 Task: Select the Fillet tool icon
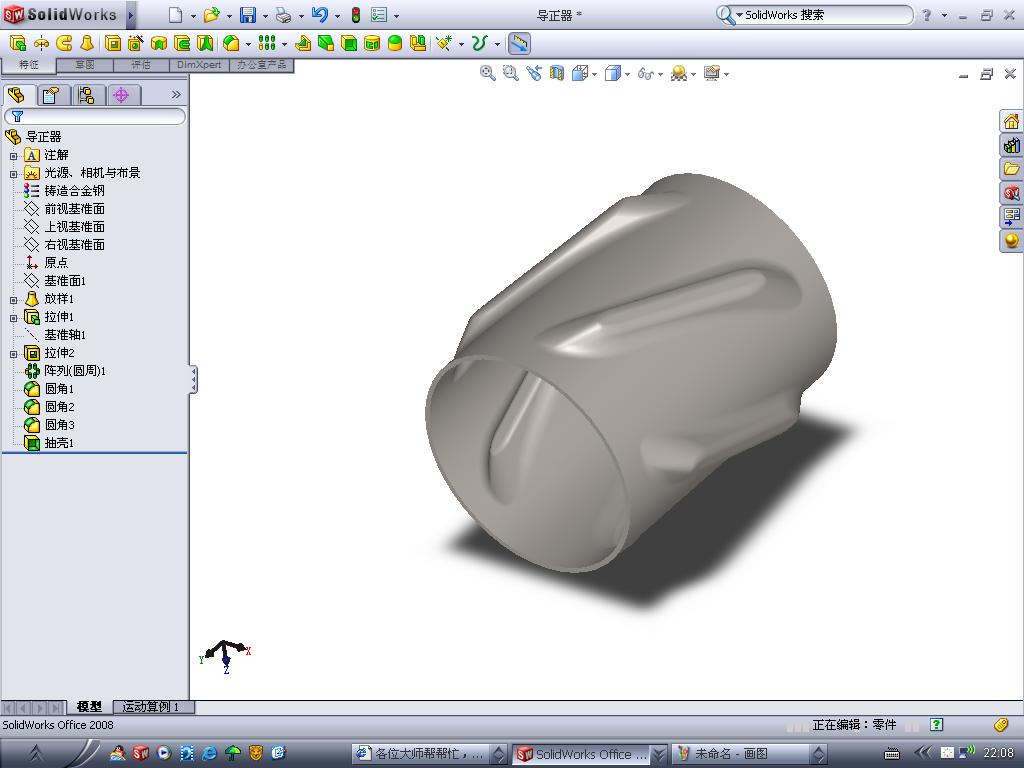231,44
